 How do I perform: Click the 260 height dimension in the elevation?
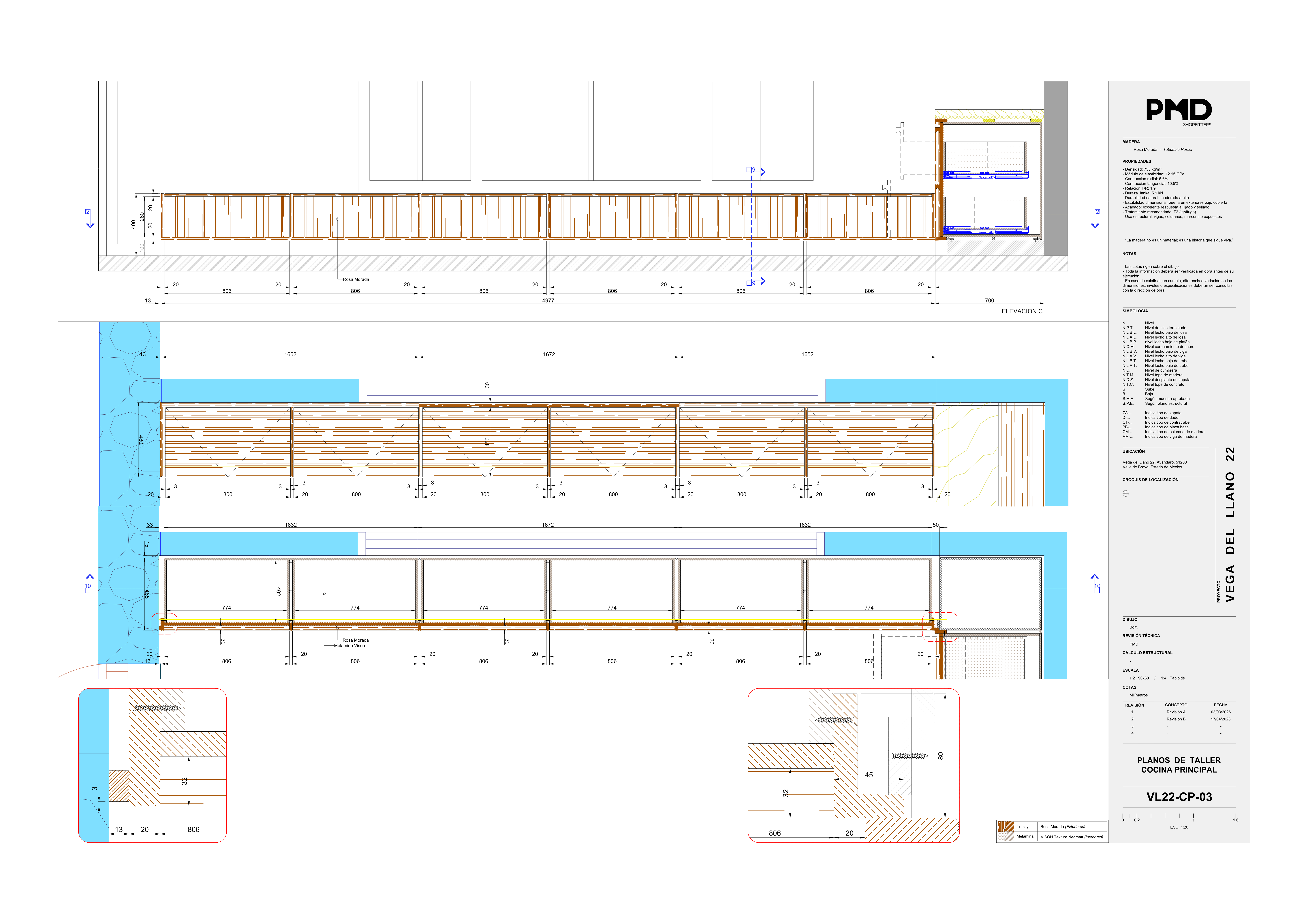click(142, 217)
